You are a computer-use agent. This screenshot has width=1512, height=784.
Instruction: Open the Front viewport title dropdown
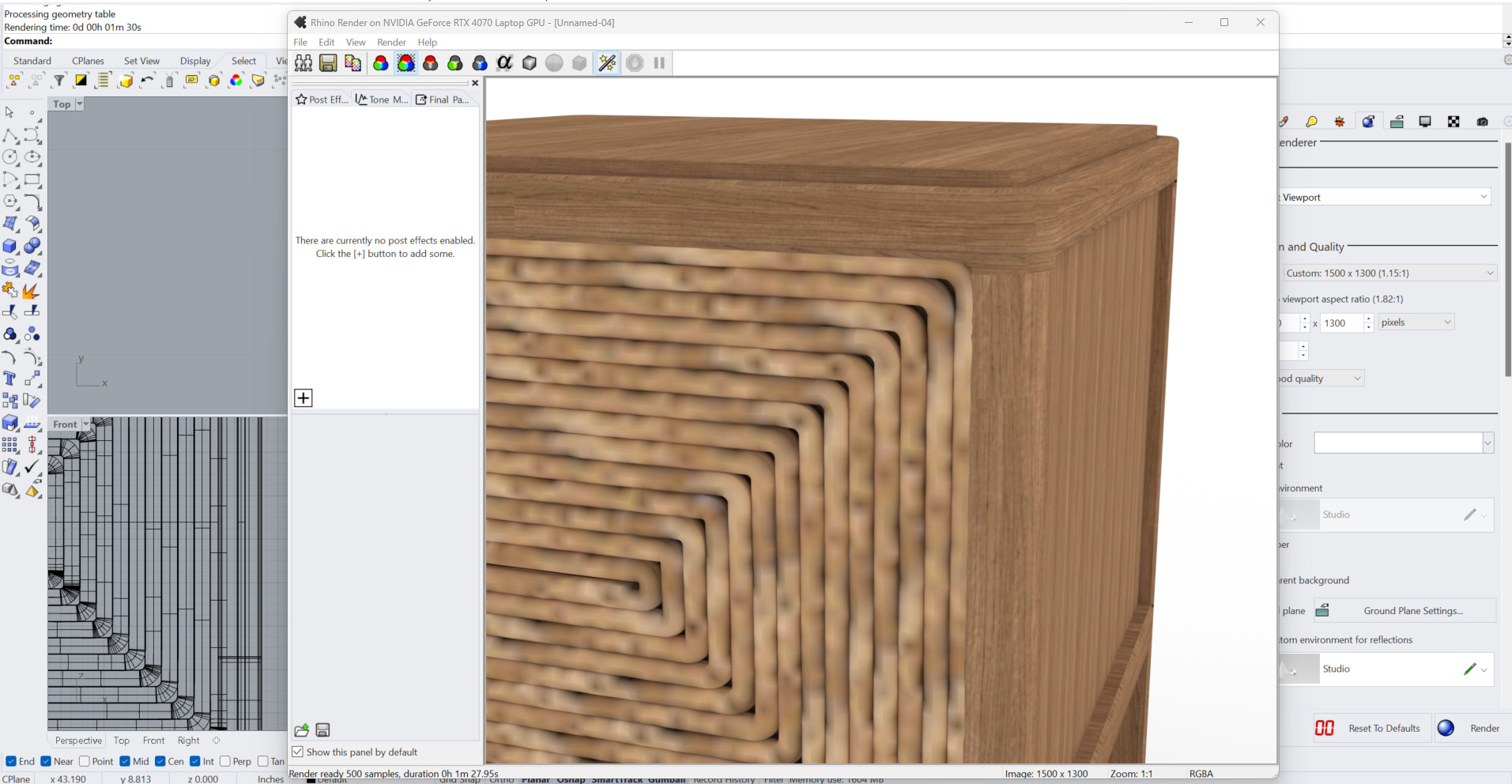coord(86,424)
